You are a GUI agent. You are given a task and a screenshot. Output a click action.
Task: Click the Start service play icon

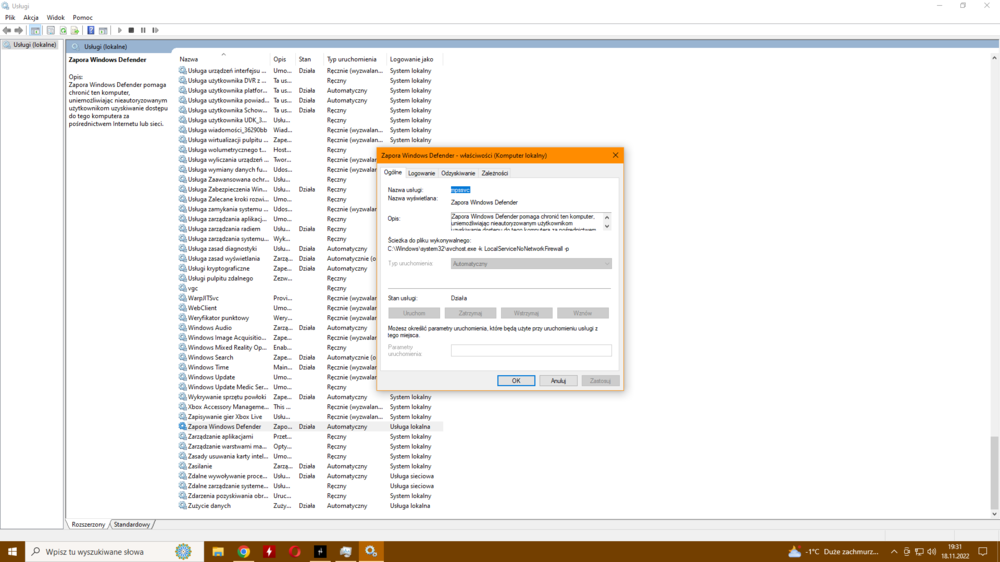pyautogui.click(x=119, y=30)
